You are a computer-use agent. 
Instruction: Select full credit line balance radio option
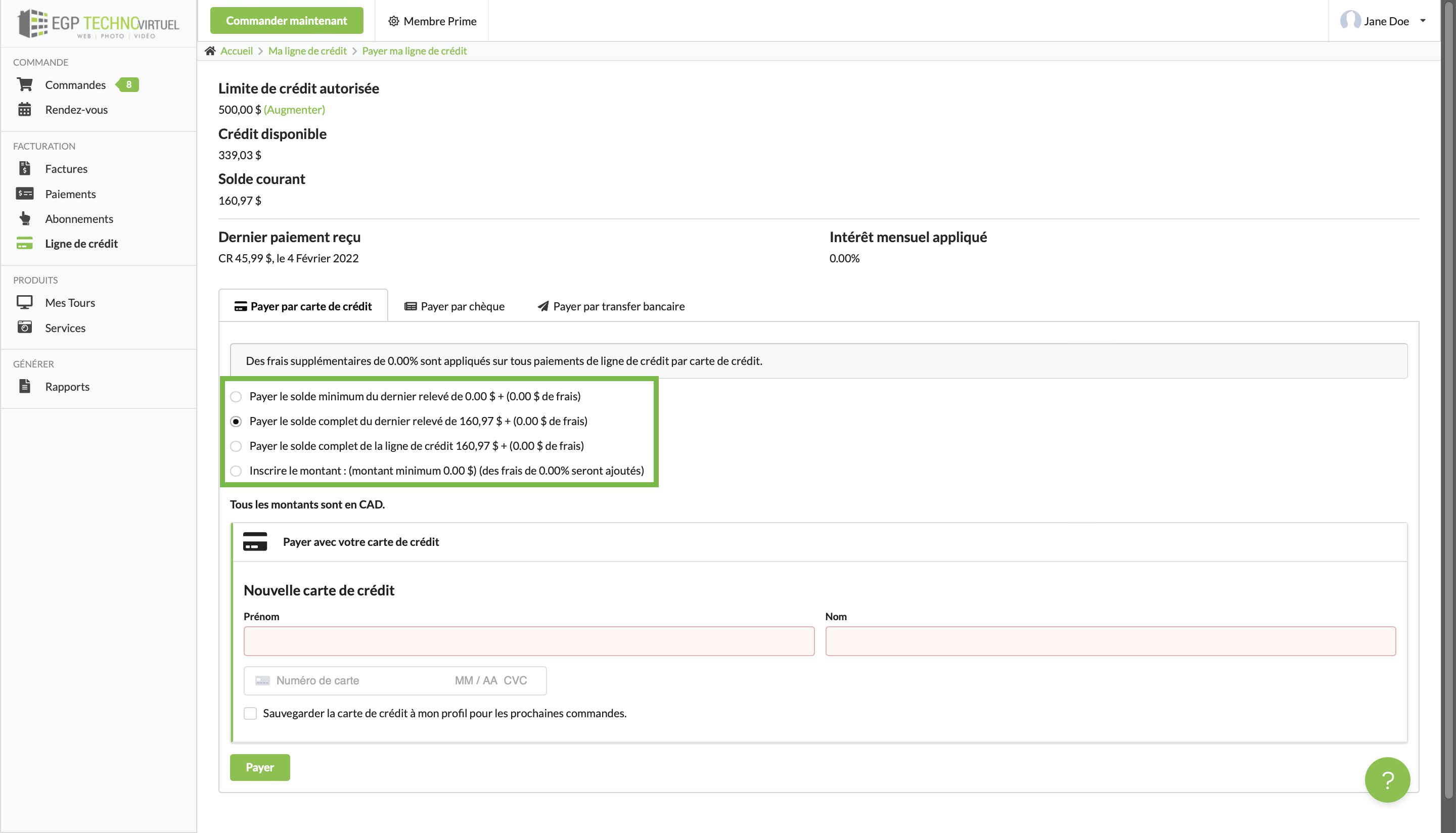(x=236, y=446)
